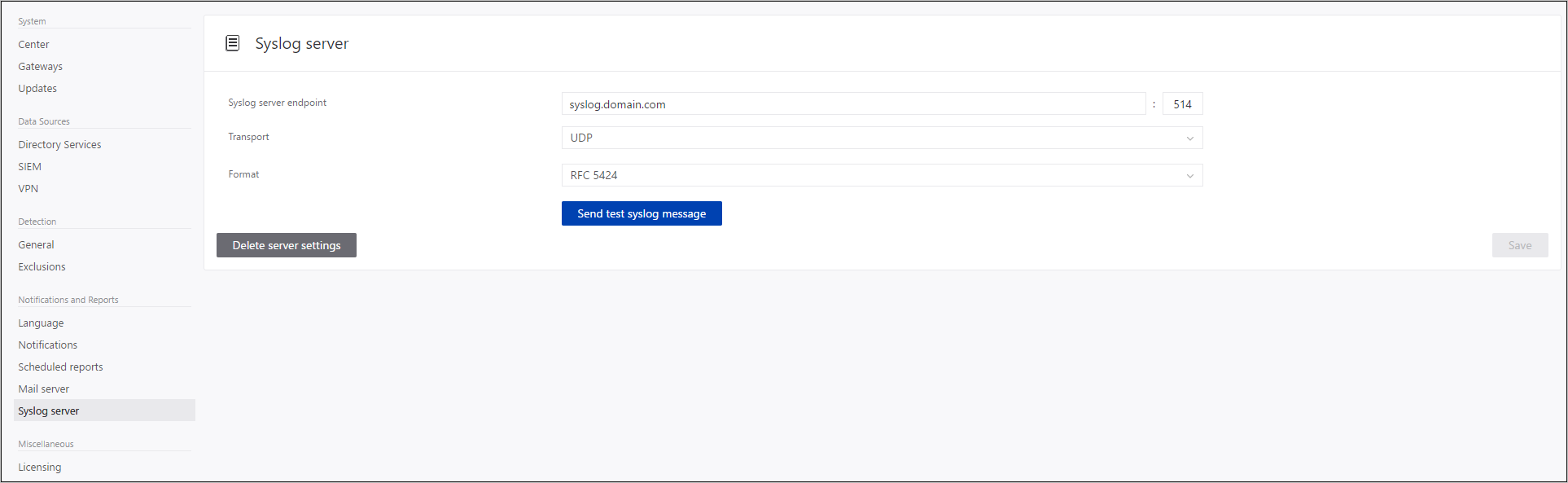Open VPN data source settings

28,189
